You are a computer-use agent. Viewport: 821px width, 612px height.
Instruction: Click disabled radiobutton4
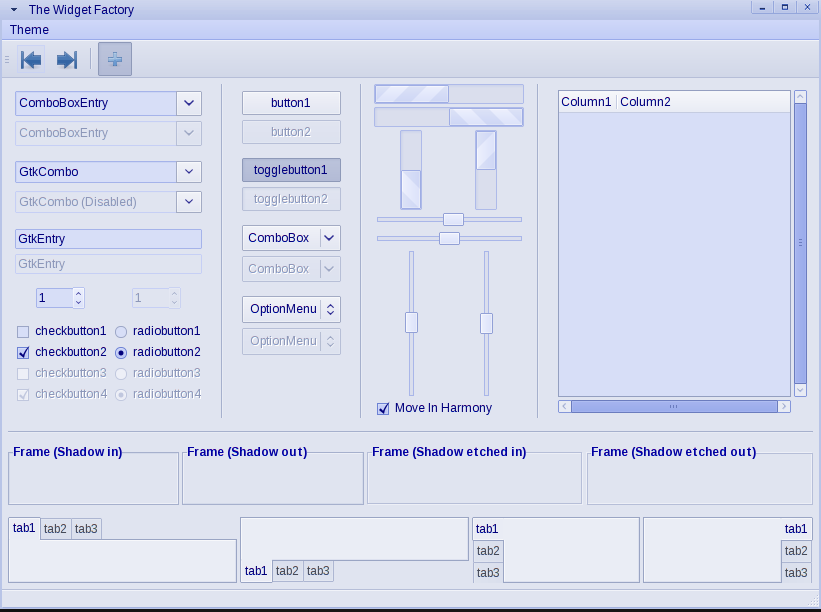coord(121,394)
